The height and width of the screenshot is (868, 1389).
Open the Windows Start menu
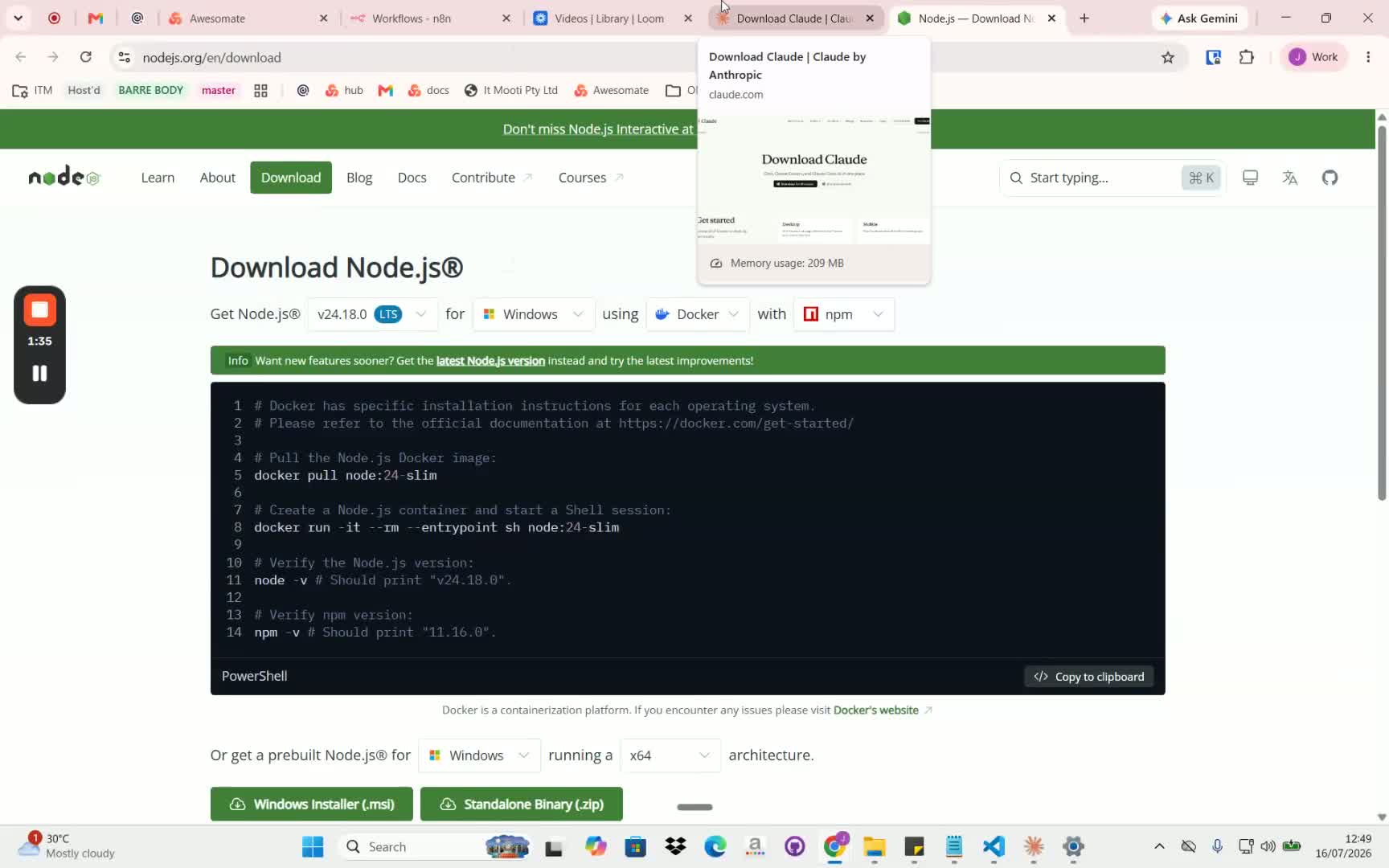tap(313, 846)
